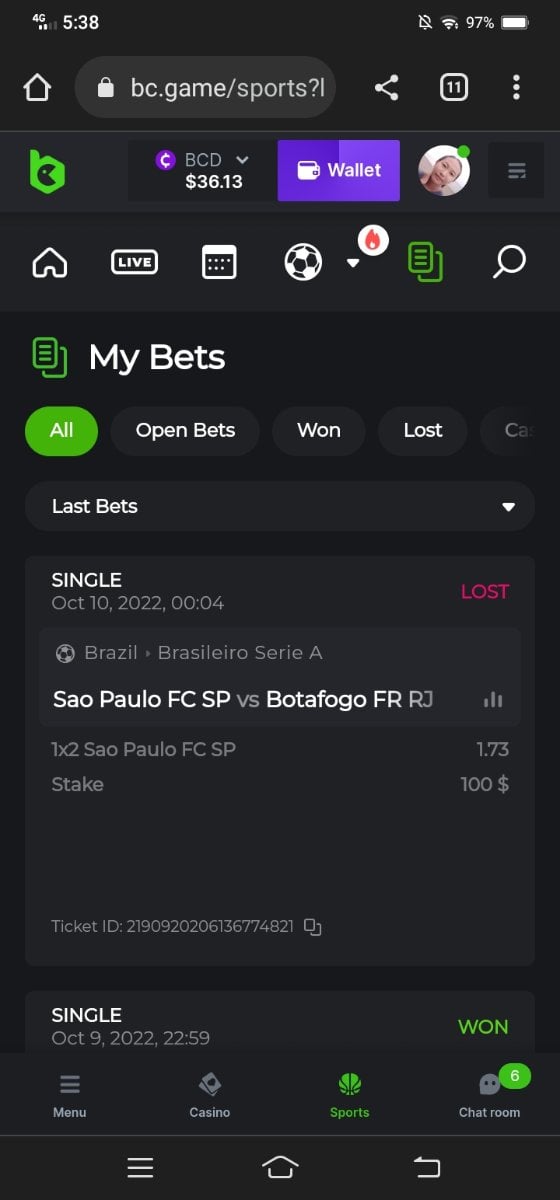Open the LIVE events icon

pyautogui.click(x=134, y=263)
